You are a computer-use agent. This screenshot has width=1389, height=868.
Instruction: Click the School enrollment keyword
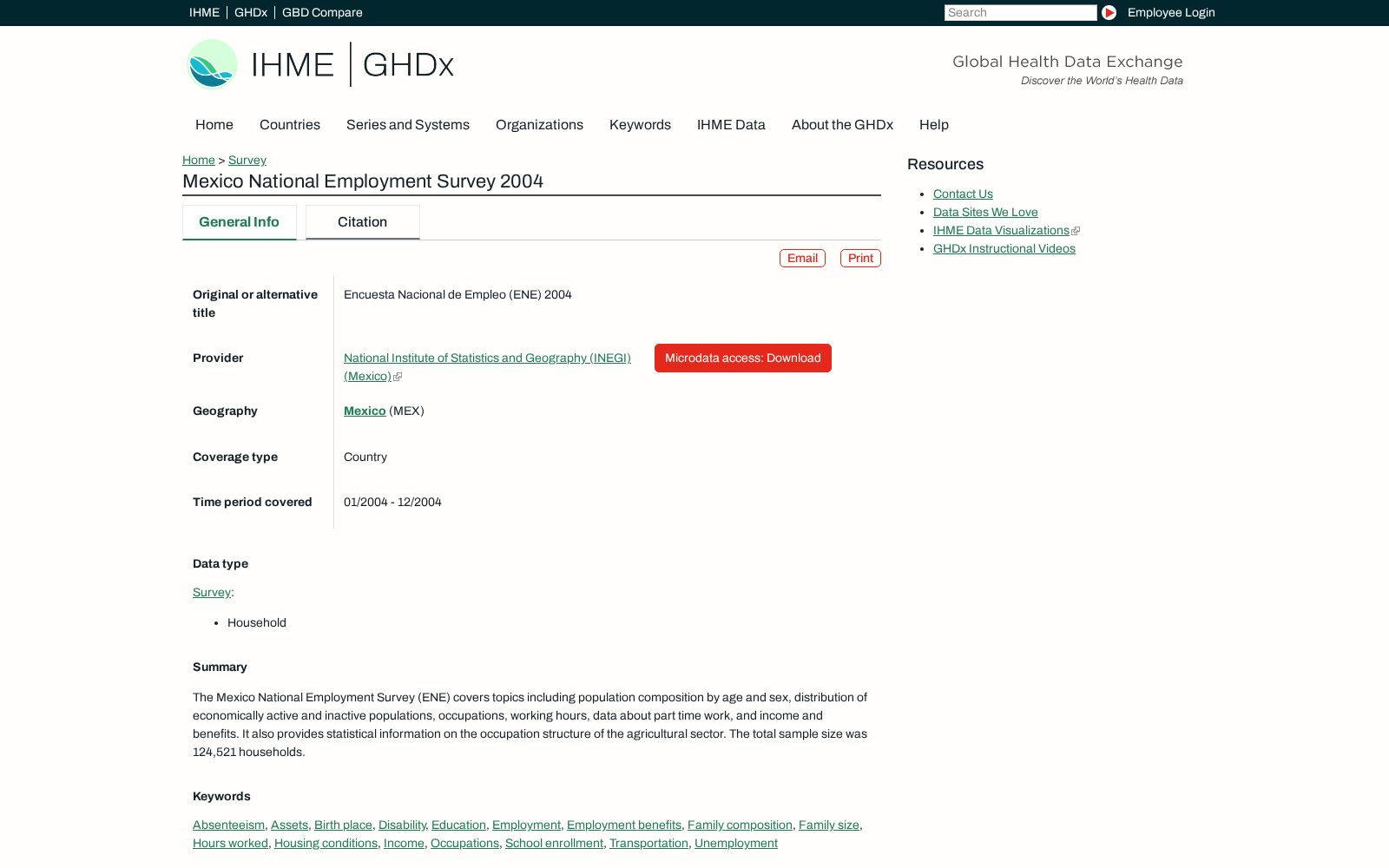click(554, 843)
